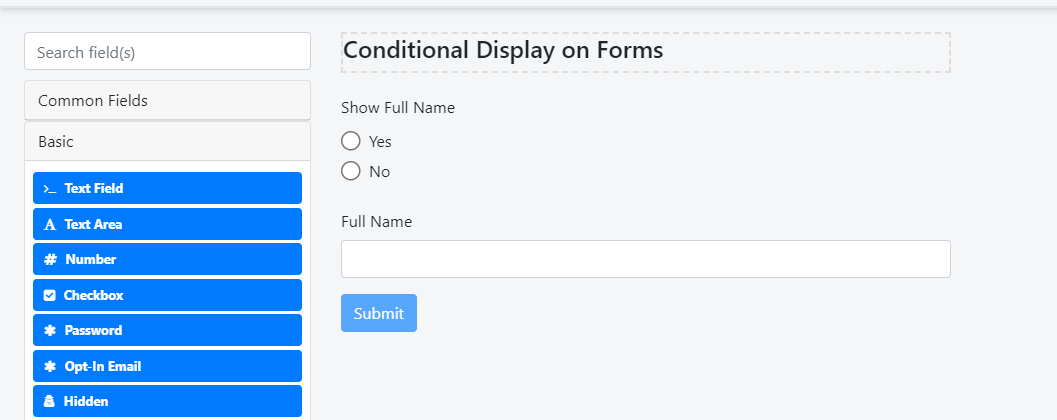Select the Yes radio option
The height and width of the screenshot is (420, 1057).
pos(351,141)
